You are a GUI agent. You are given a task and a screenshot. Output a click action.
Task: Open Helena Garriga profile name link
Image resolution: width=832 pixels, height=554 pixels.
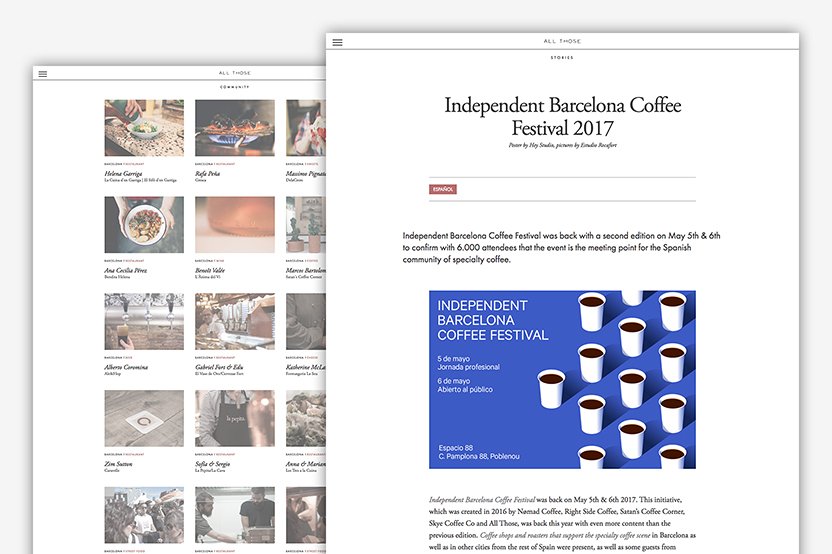pyautogui.click(x=123, y=174)
